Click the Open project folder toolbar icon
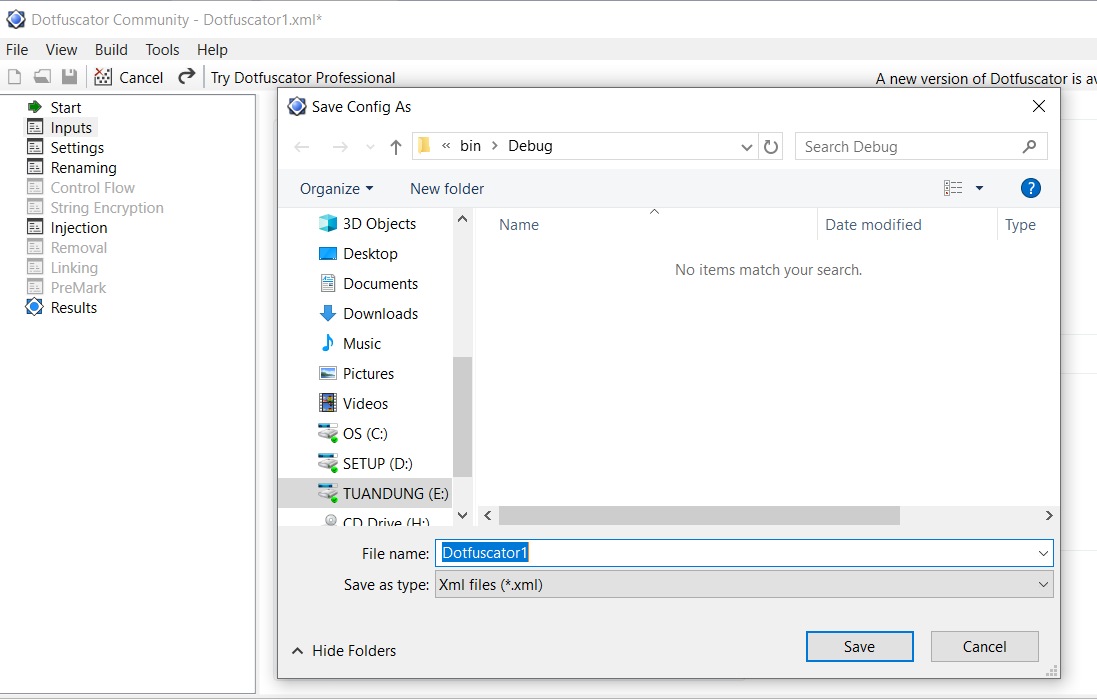Screen dimensions: 1097x700 42,77
